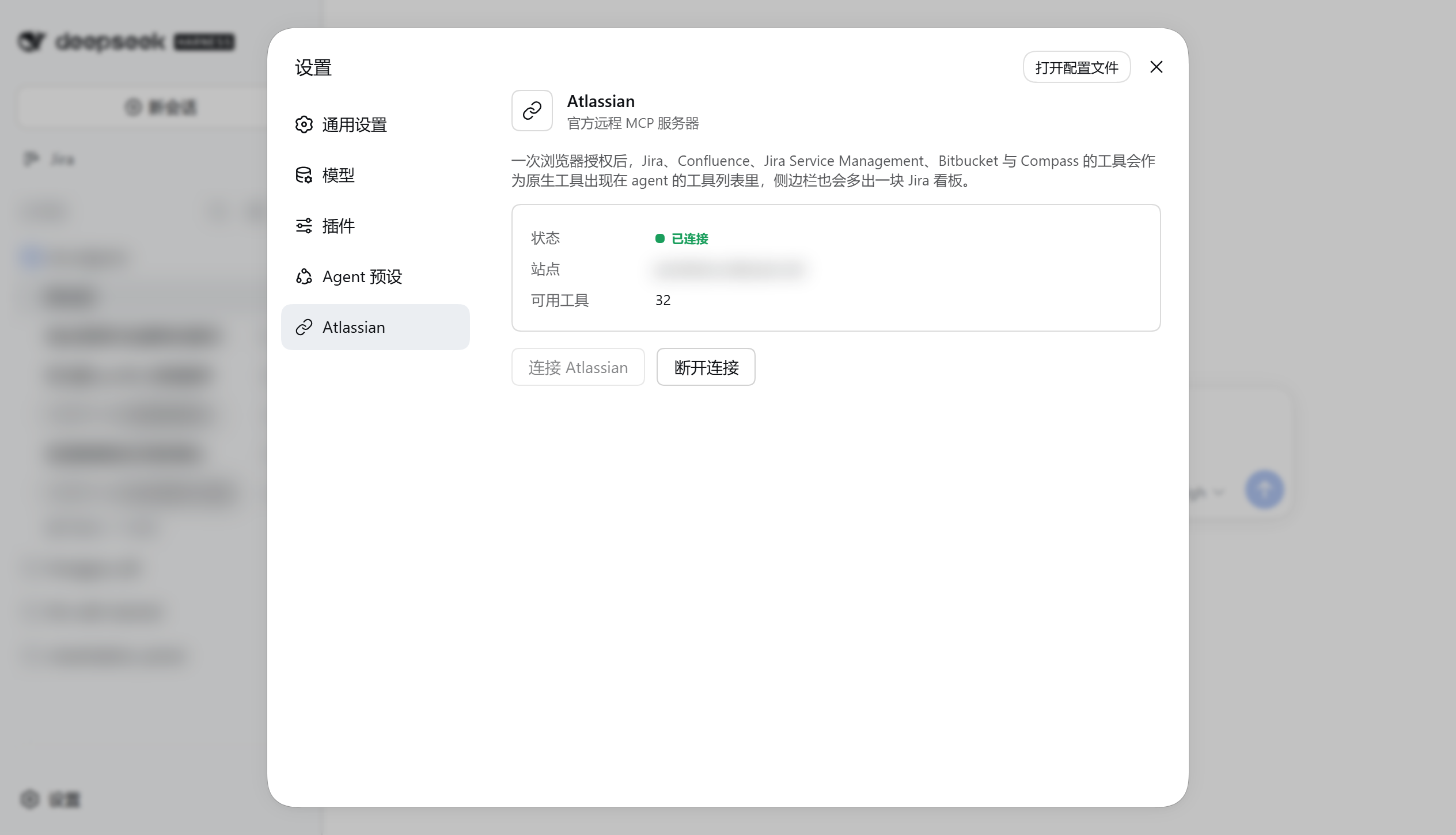The image size is (1456, 835).
Task: Click the link icon in Atlassian sidebar item
Action: (304, 327)
